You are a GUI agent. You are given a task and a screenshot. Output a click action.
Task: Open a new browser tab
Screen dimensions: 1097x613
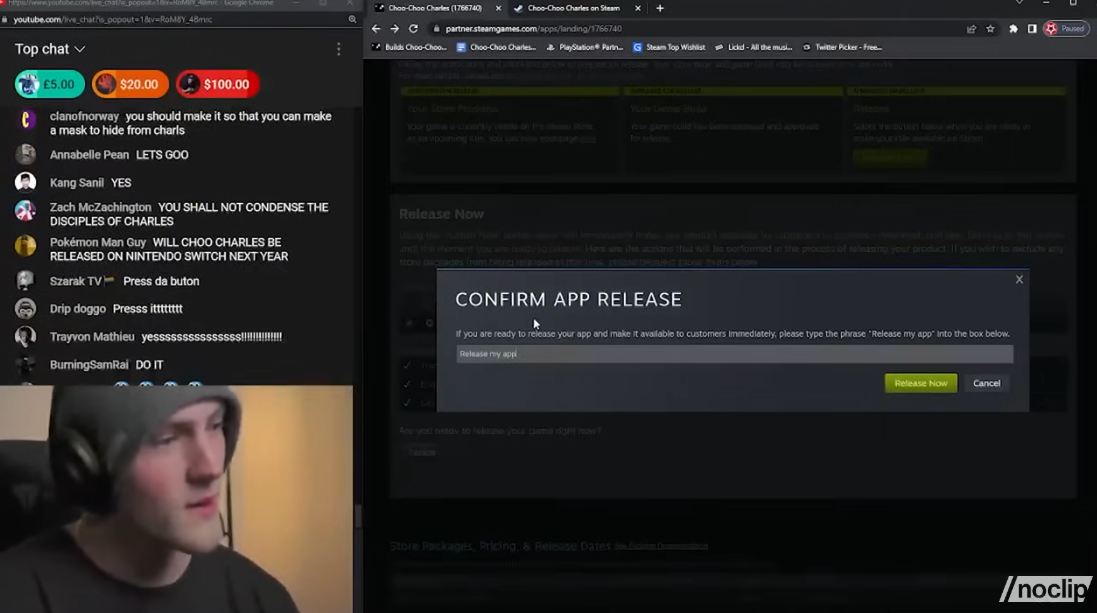(x=660, y=8)
